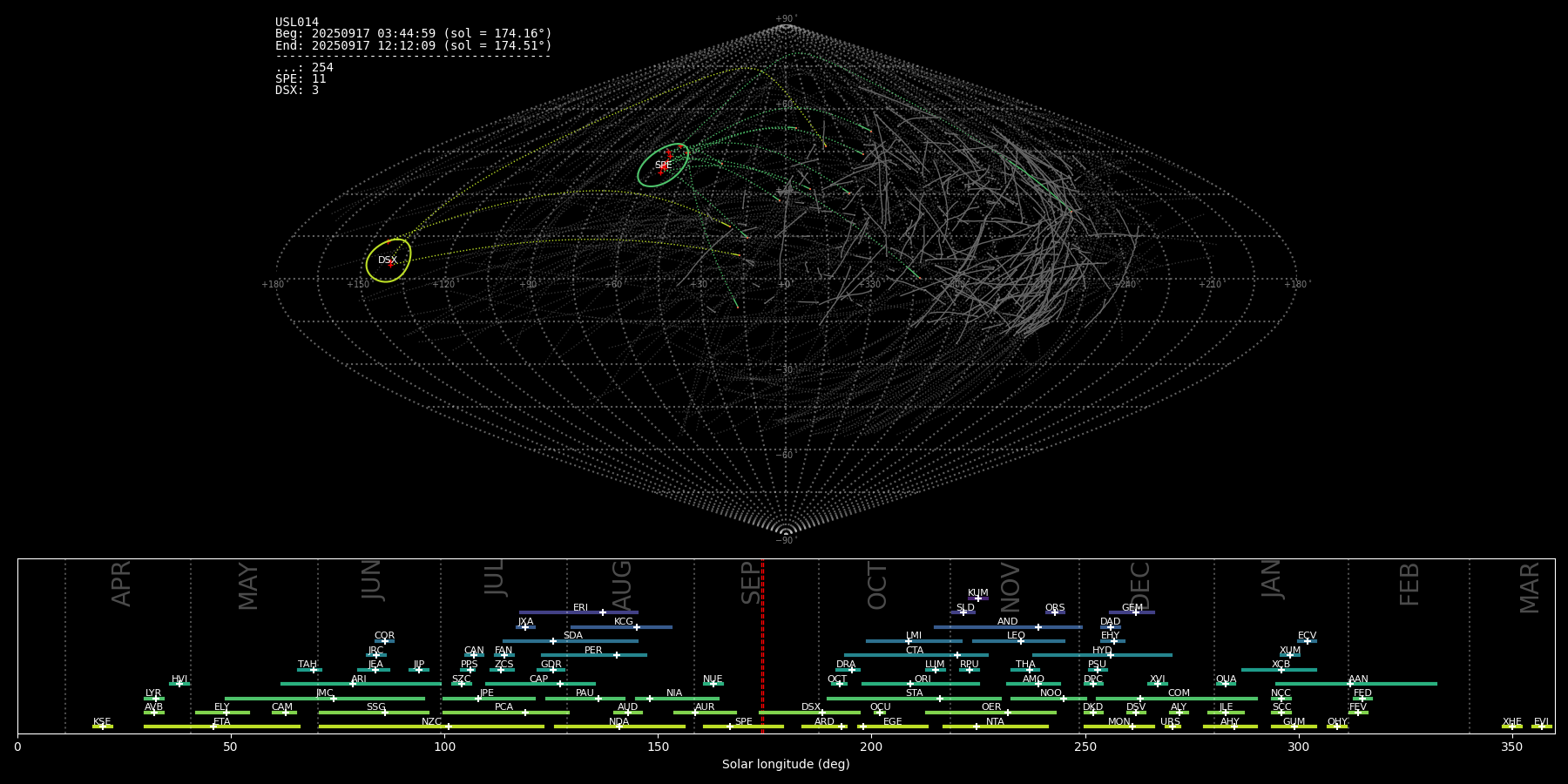Select the NTA shower bar in timeline
This screenshot has width=1568, height=784.
tap(995, 727)
